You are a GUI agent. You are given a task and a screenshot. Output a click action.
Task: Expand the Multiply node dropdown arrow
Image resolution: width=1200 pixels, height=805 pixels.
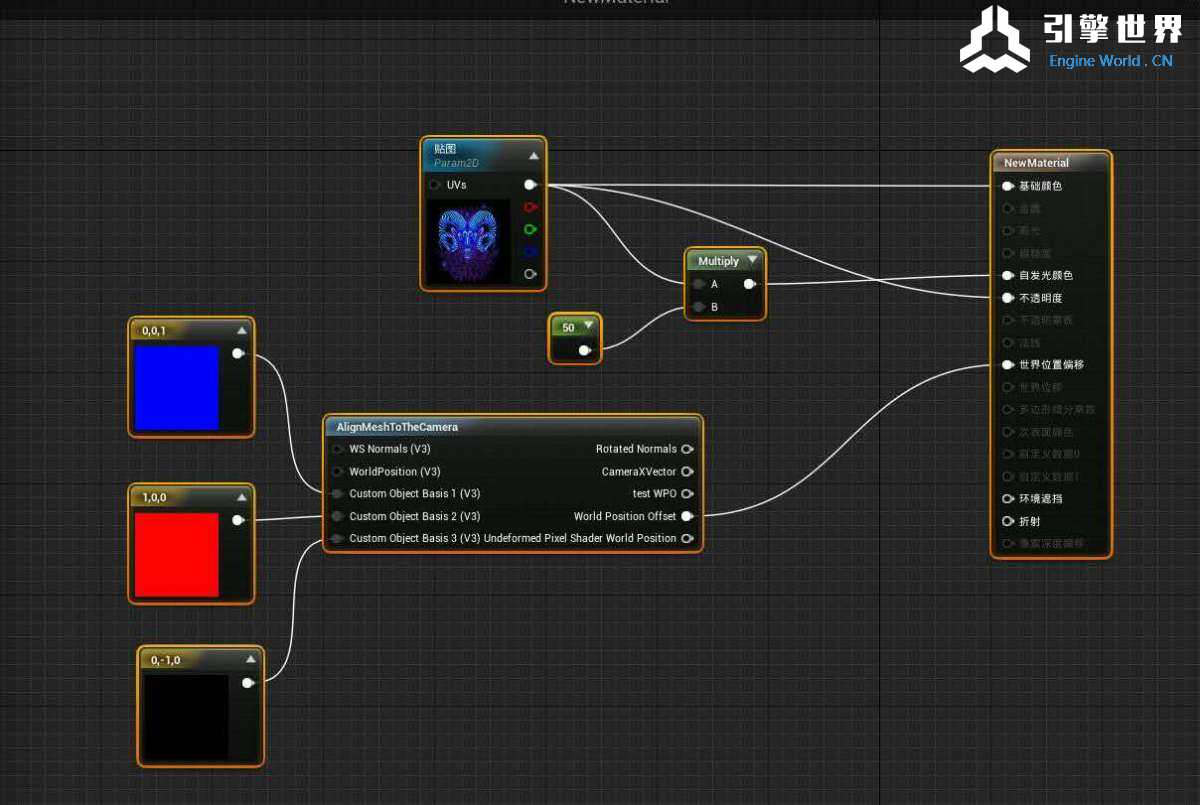pos(753,260)
